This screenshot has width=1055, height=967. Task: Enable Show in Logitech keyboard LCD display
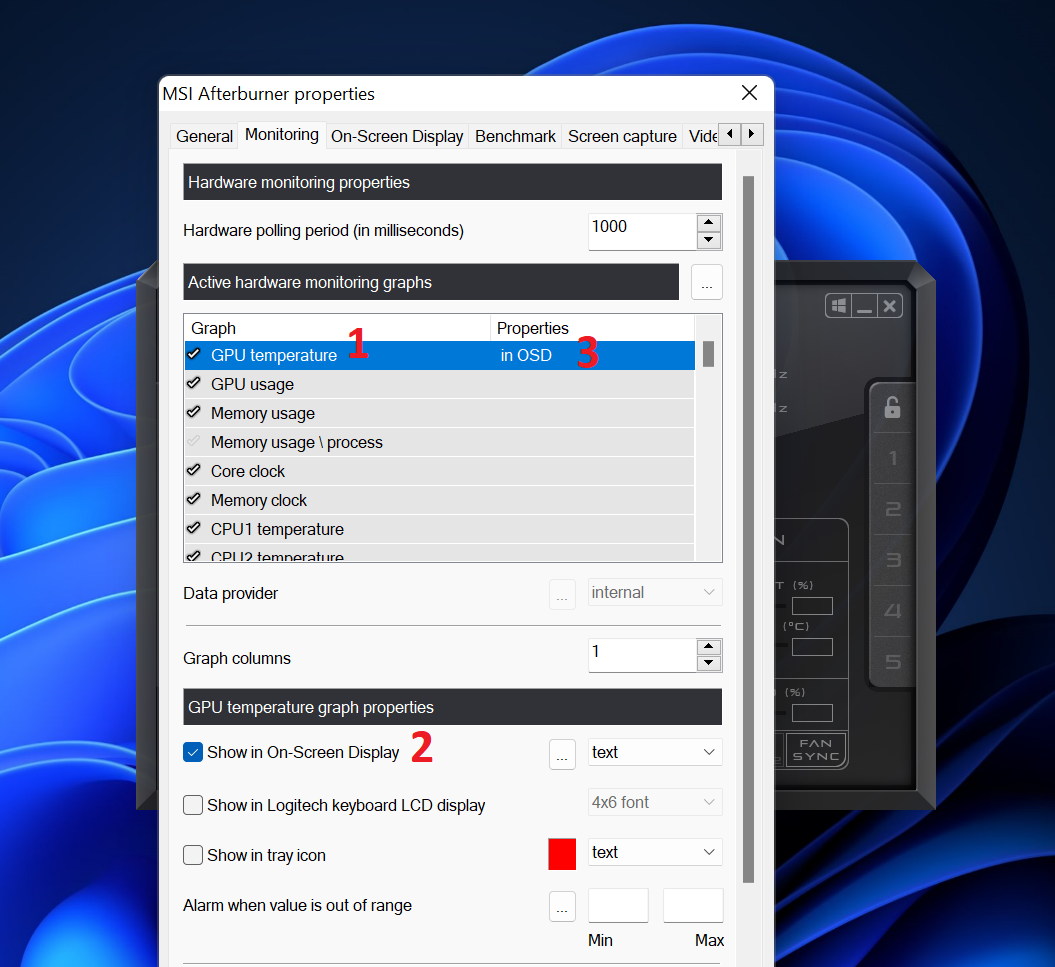pyautogui.click(x=193, y=805)
